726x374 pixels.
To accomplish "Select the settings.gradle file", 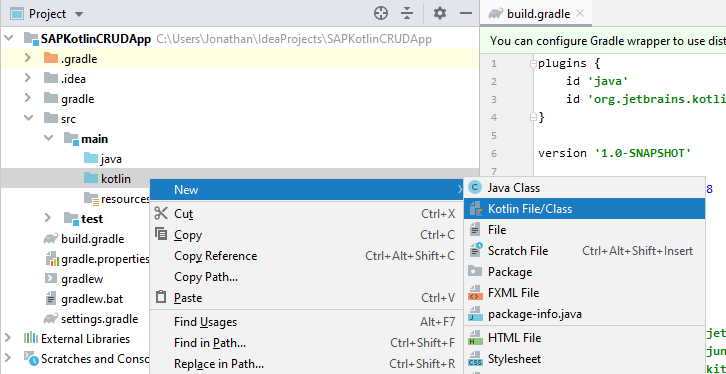I will [99, 319].
